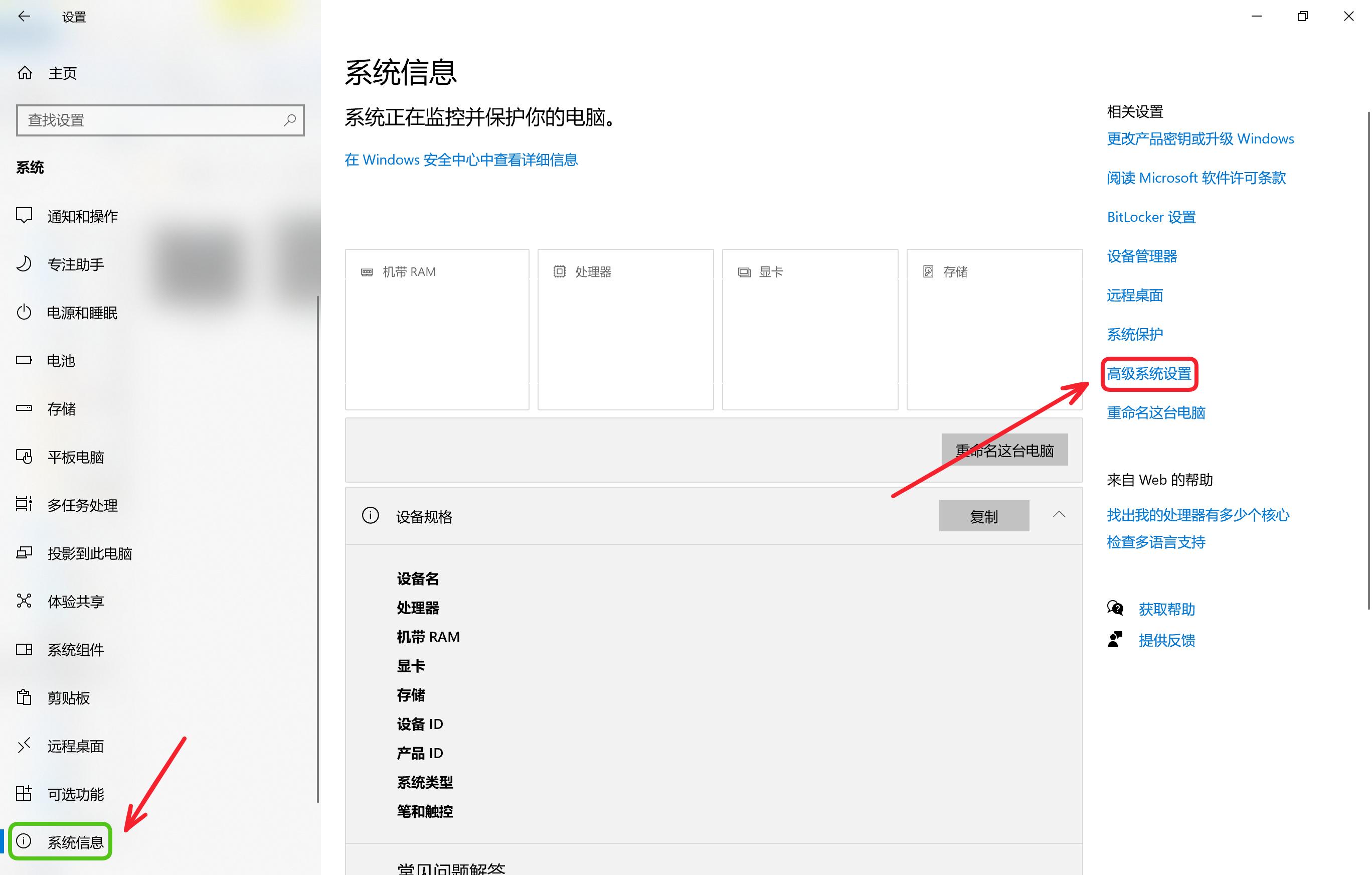
Task: Open Windows 安全中心详细信息 link
Action: pyautogui.click(x=460, y=160)
